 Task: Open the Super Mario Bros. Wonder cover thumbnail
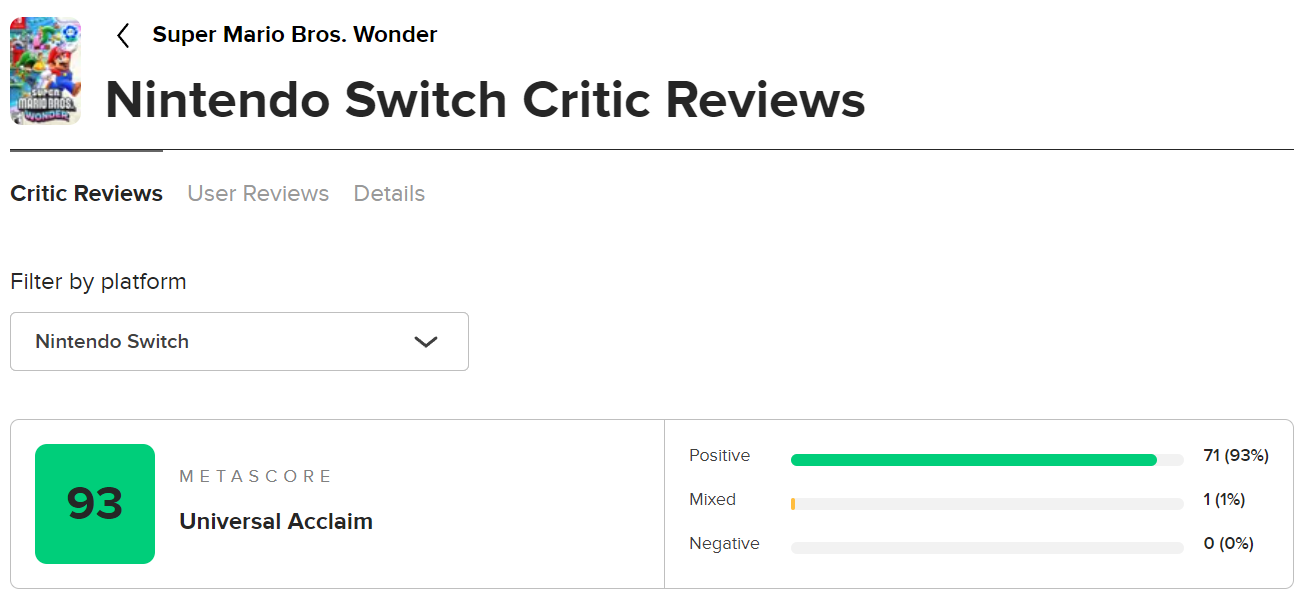point(45,70)
